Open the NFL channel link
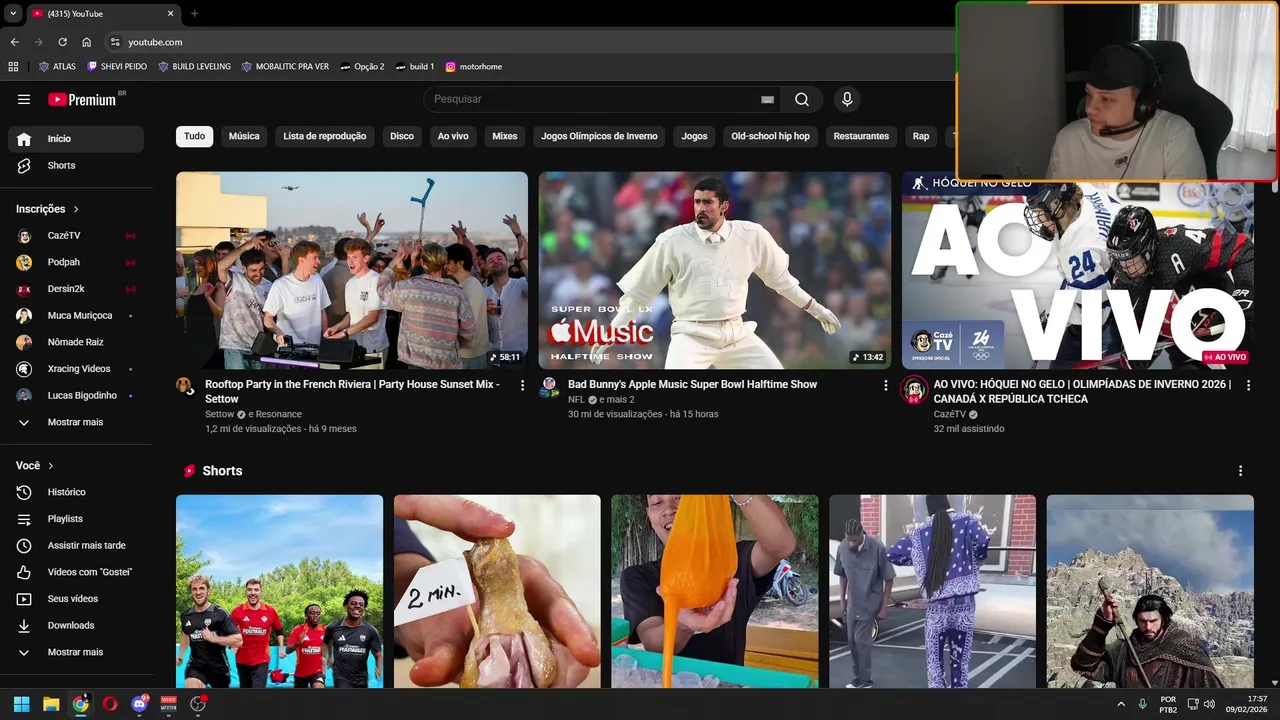 pos(576,399)
